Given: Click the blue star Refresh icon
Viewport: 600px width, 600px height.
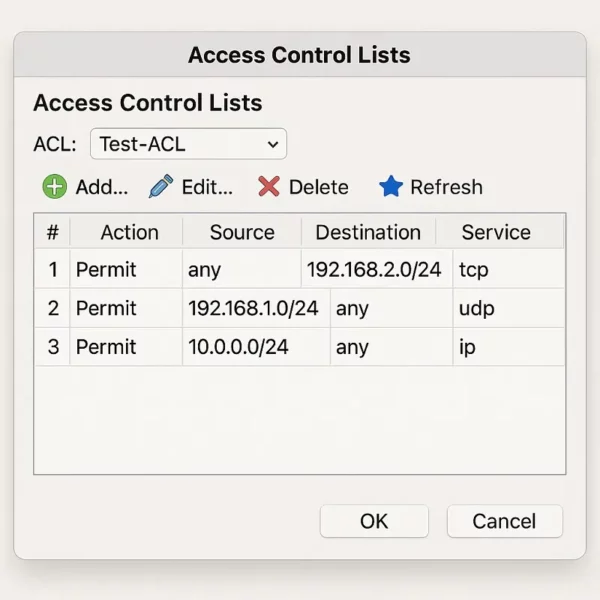Looking at the screenshot, I should point(391,186).
